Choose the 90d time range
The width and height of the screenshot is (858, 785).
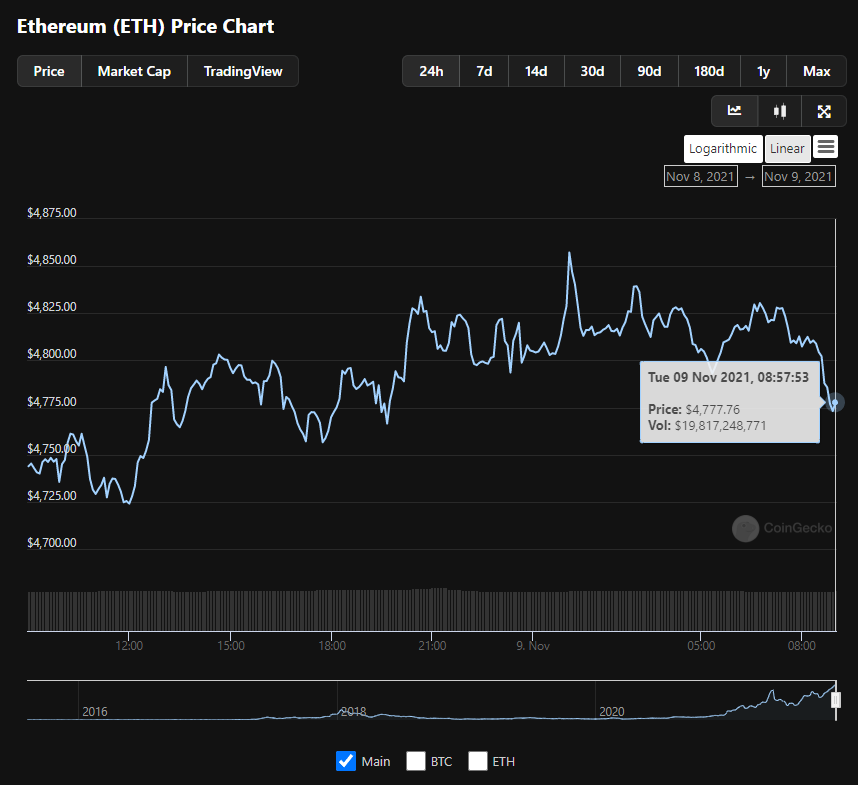(650, 71)
